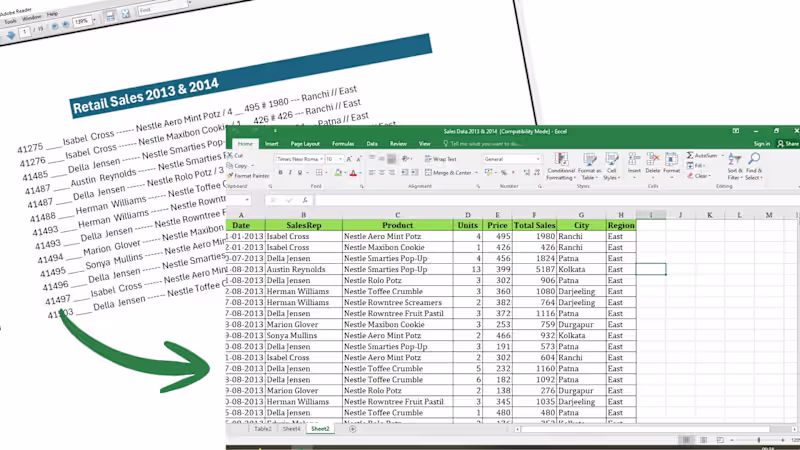Click the Percent Style icon

504,173
